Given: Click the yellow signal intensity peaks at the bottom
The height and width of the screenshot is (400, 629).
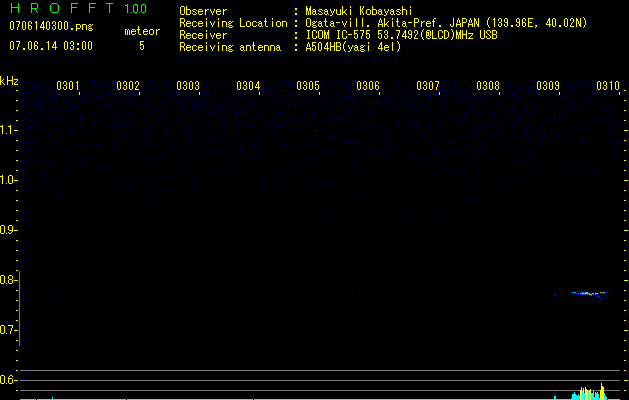Looking at the screenshot, I should tap(592, 392).
